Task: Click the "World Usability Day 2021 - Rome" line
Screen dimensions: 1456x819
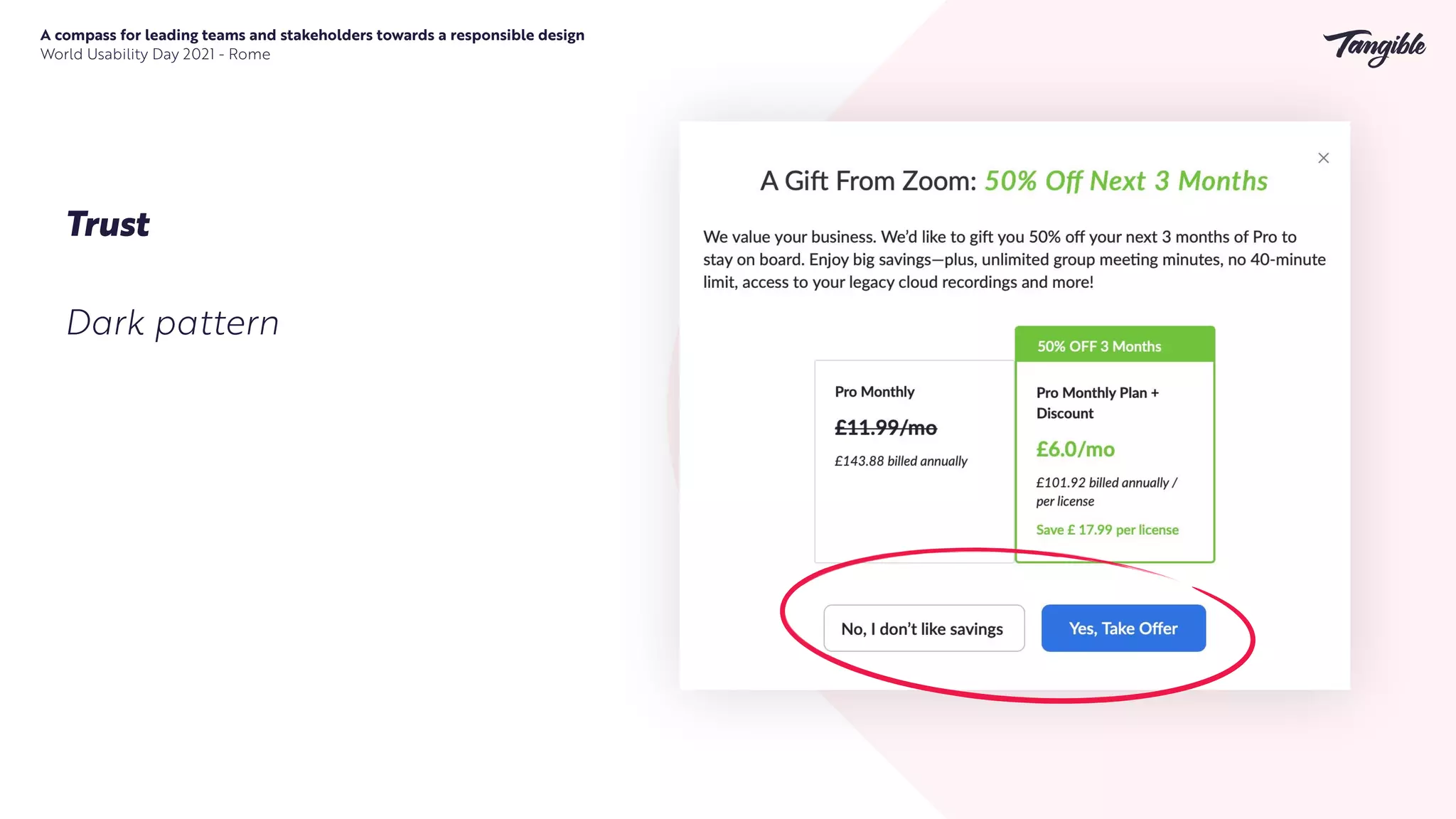Action: (155, 55)
